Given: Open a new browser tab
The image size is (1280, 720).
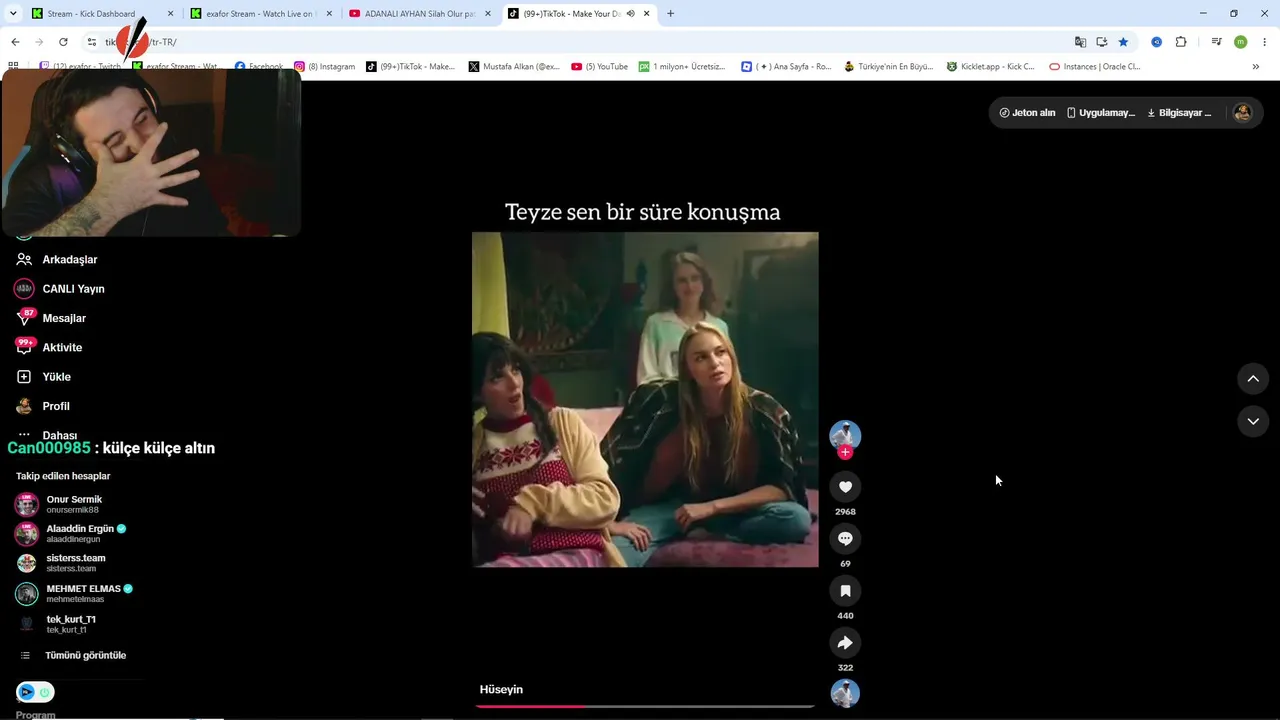Looking at the screenshot, I should pos(670,14).
